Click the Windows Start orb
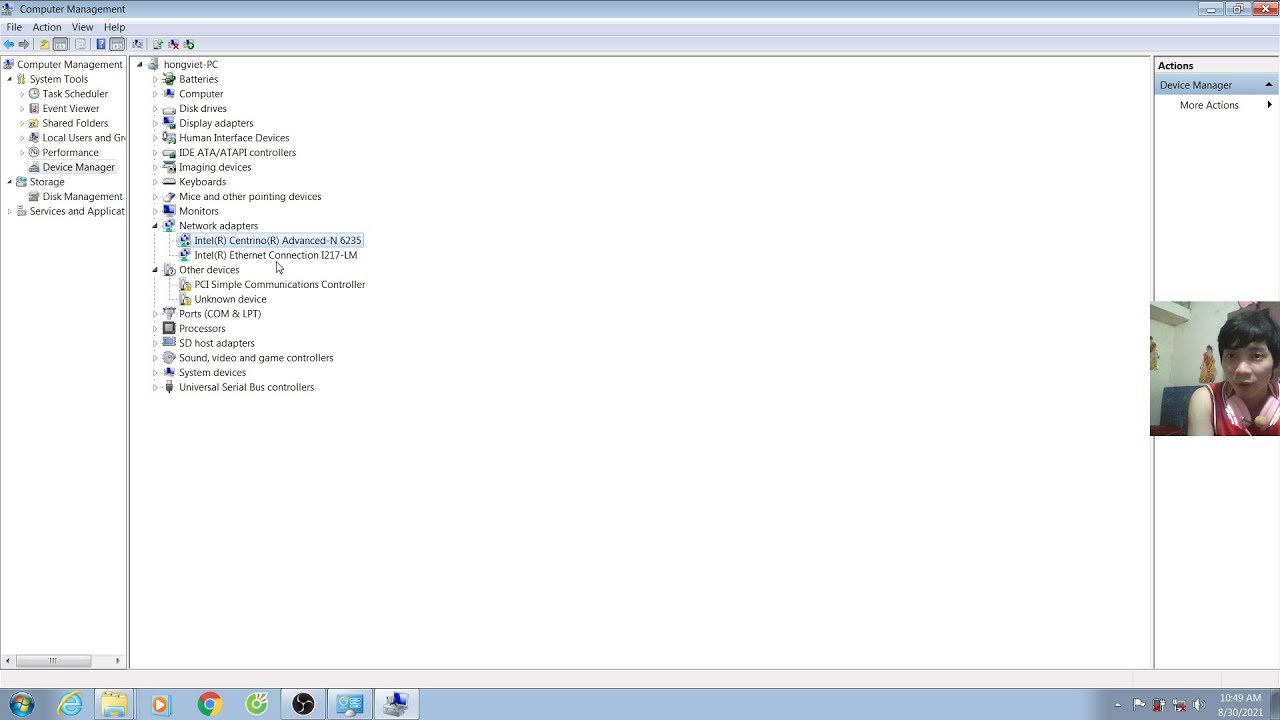This screenshot has height=720, width=1280. (x=21, y=705)
